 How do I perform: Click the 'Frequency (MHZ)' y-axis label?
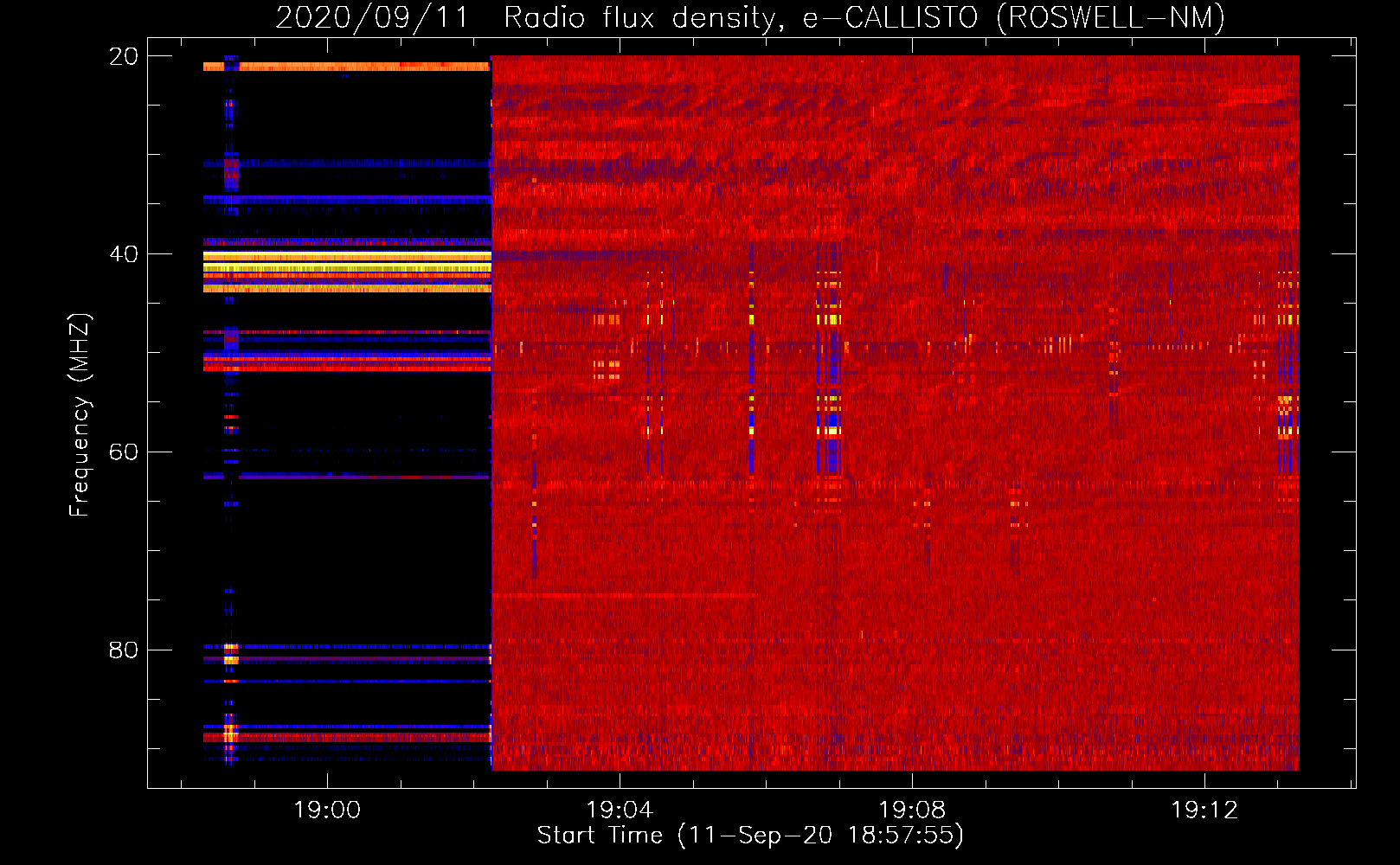tap(80, 415)
